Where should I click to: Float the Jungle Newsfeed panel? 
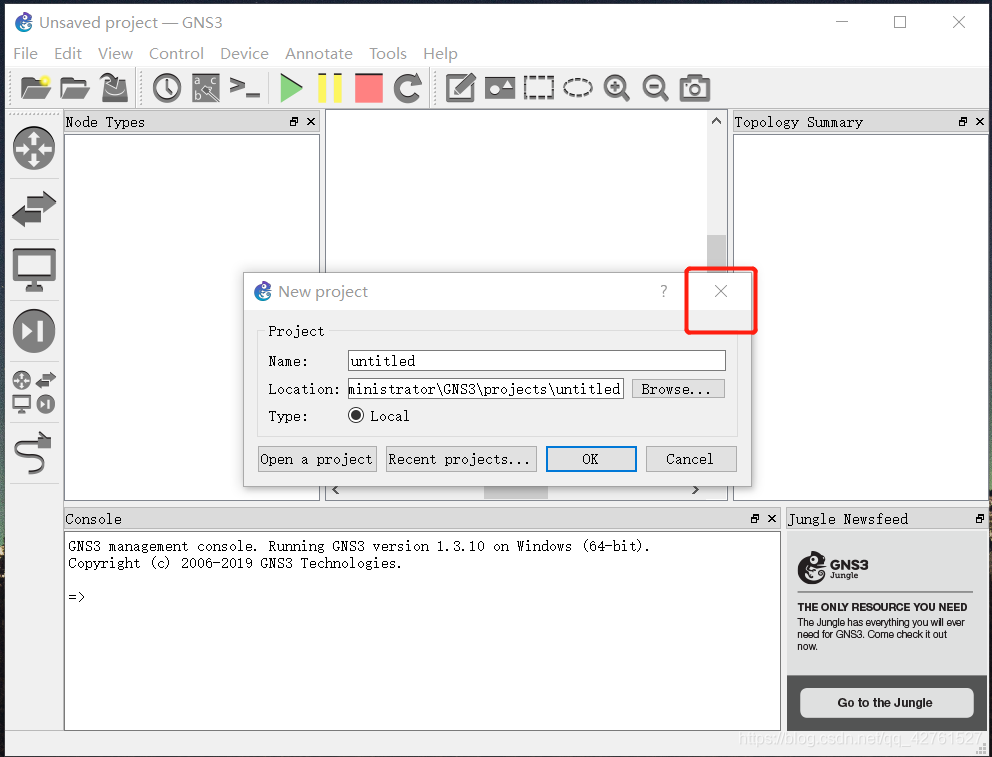point(979,519)
